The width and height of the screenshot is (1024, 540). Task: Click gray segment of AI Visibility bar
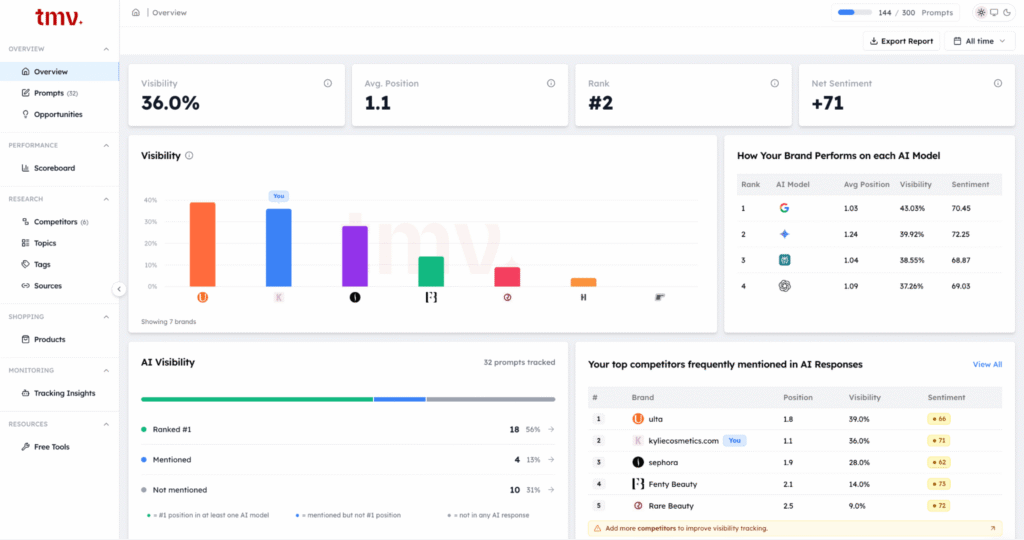pos(490,399)
